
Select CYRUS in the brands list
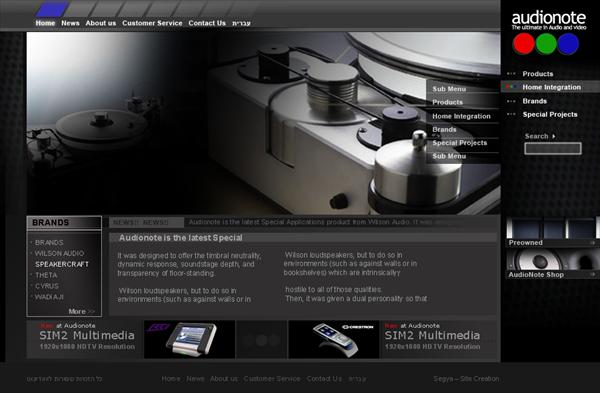coord(47,286)
